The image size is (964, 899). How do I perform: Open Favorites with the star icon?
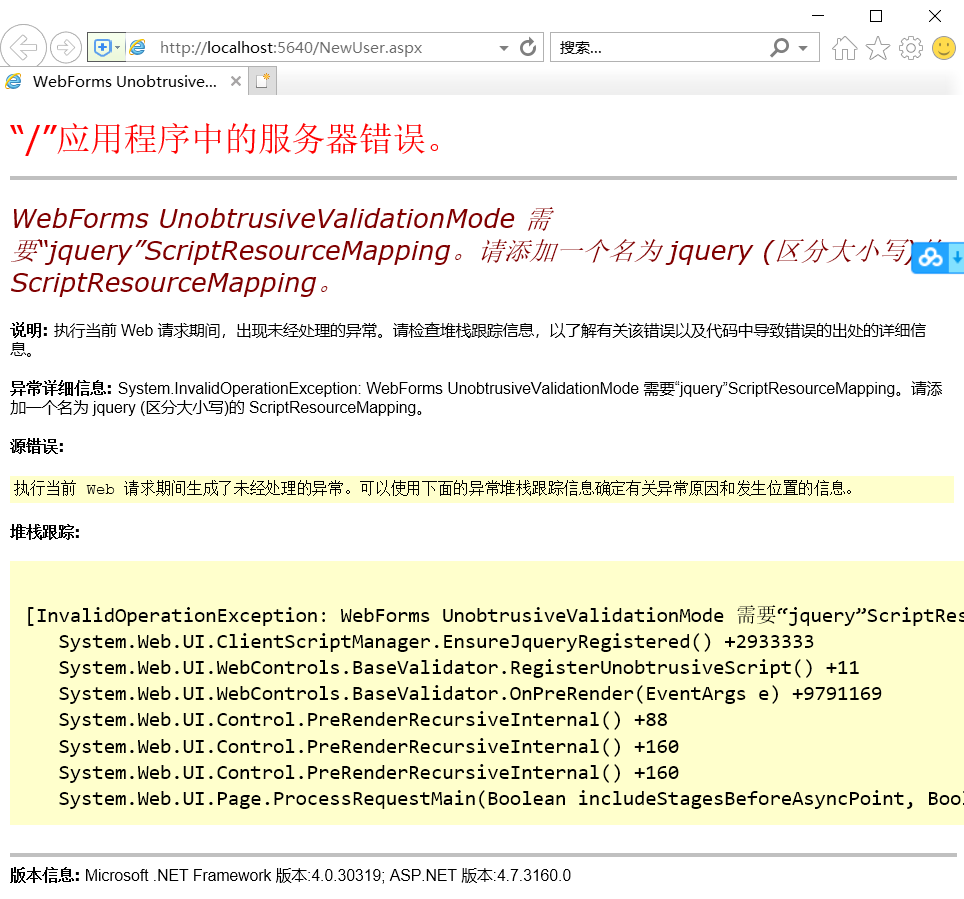pyautogui.click(x=878, y=47)
